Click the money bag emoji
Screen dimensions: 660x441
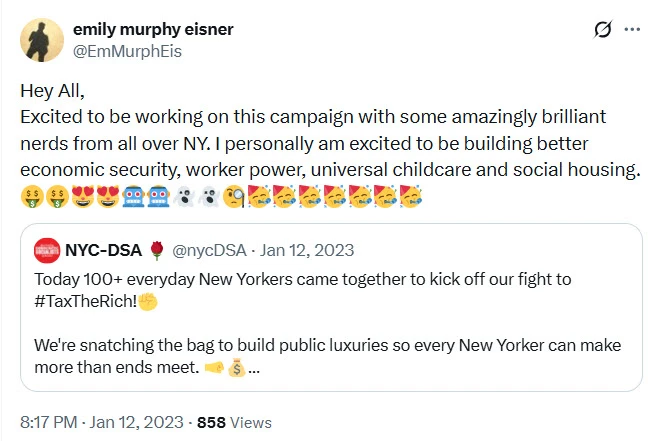tap(237, 368)
